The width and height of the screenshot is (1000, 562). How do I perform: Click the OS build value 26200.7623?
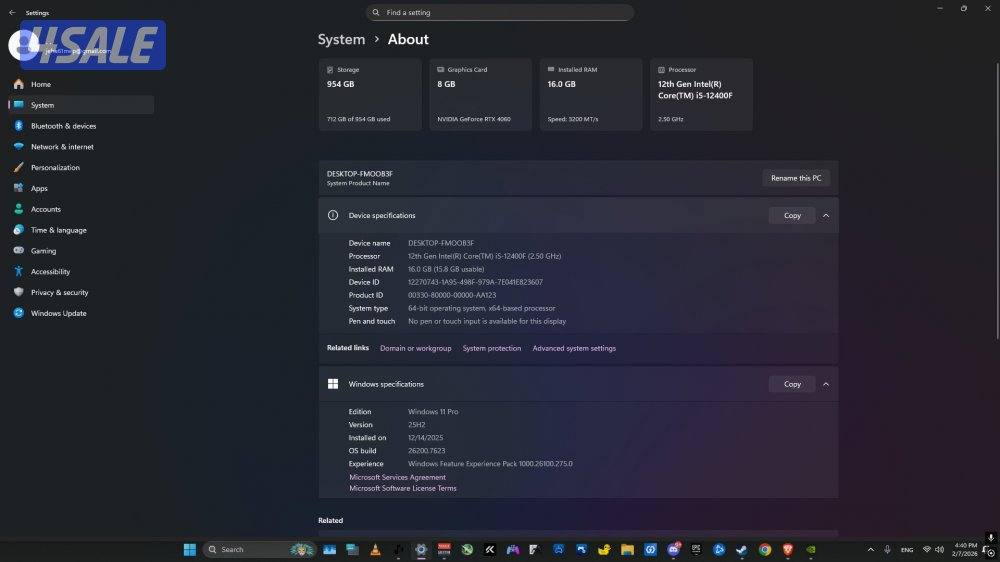427,451
